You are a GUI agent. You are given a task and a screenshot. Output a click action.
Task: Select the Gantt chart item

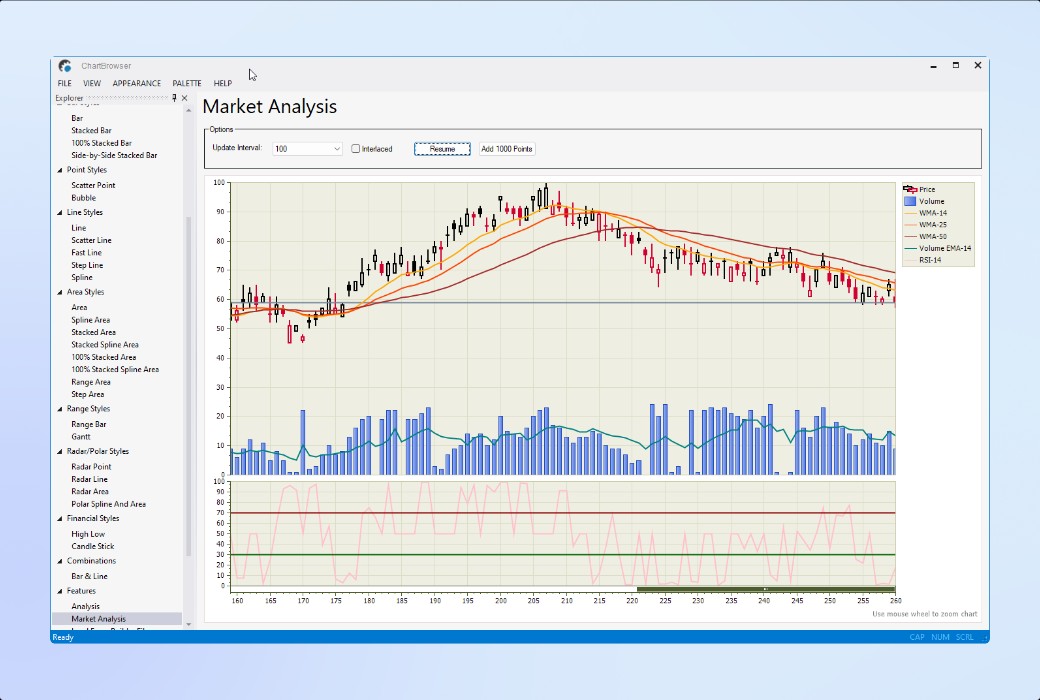click(81, 437)
